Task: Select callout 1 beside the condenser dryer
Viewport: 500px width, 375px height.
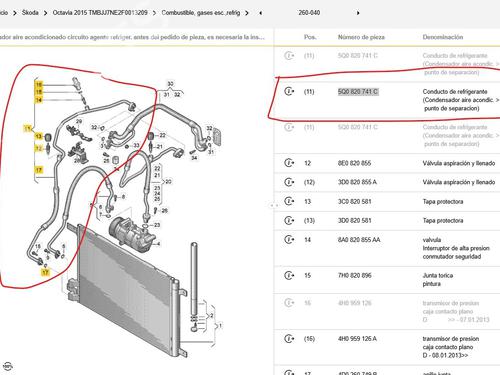Action: [220, 325]
